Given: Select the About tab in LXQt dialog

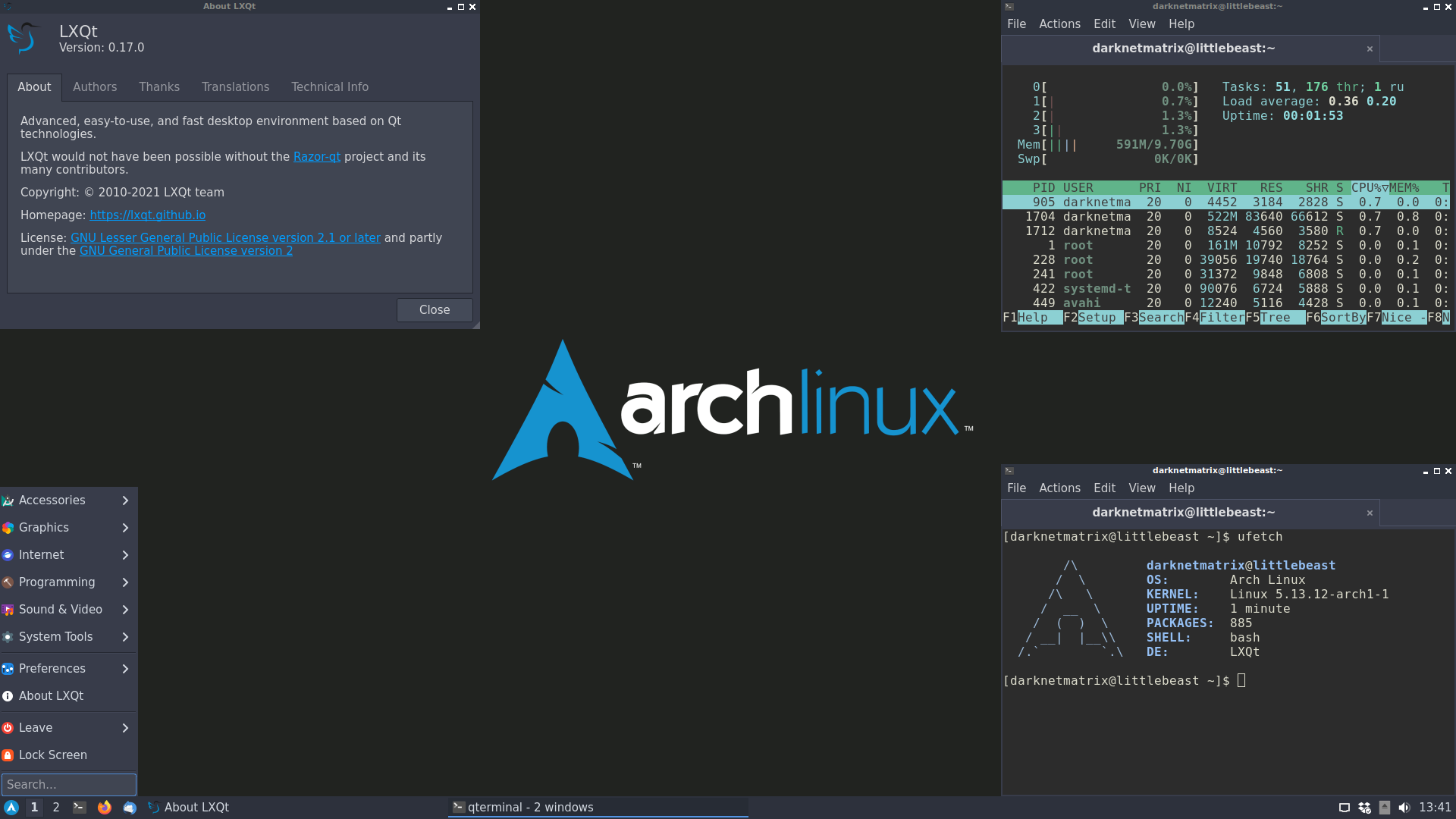Looking at the screenshot, I should pos(34,87).
